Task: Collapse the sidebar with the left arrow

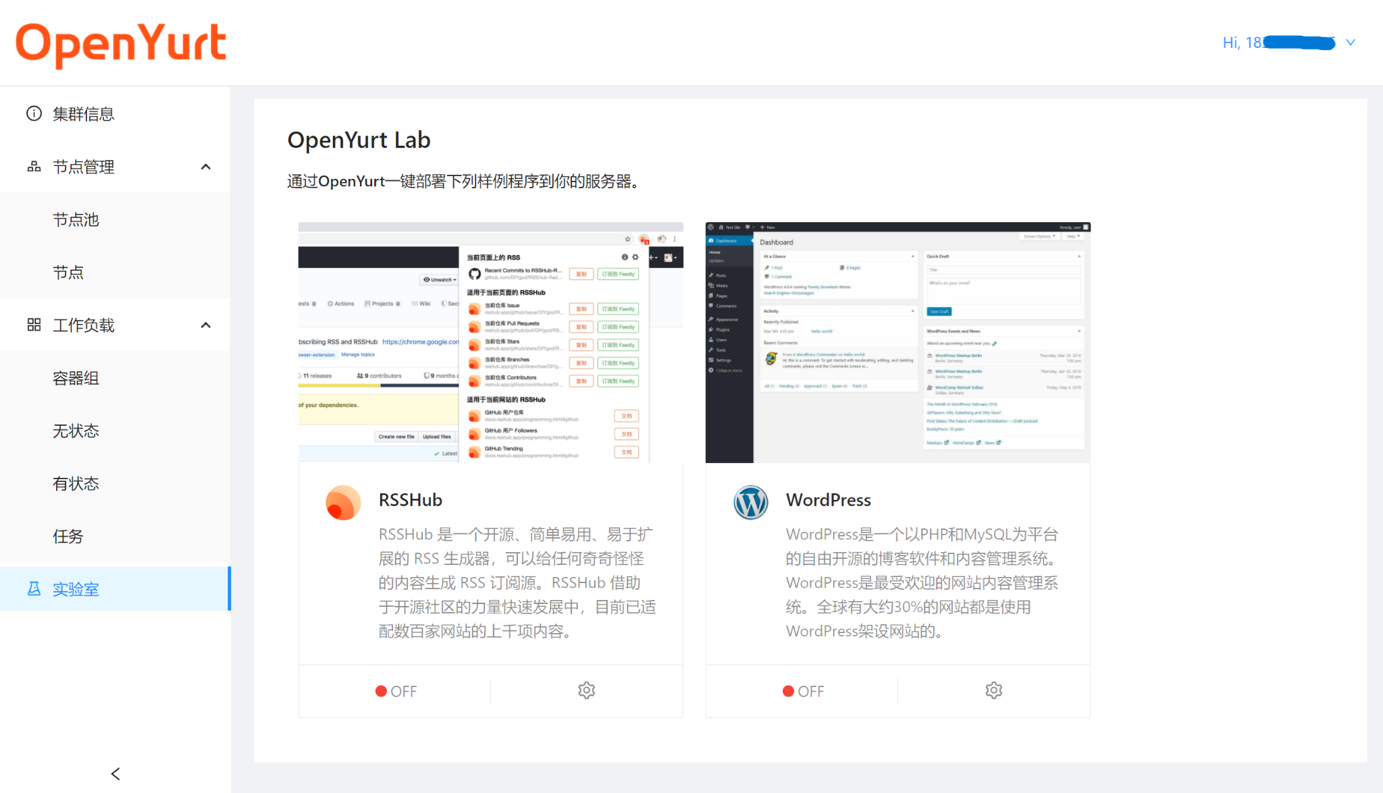Action: click(115, 774)
